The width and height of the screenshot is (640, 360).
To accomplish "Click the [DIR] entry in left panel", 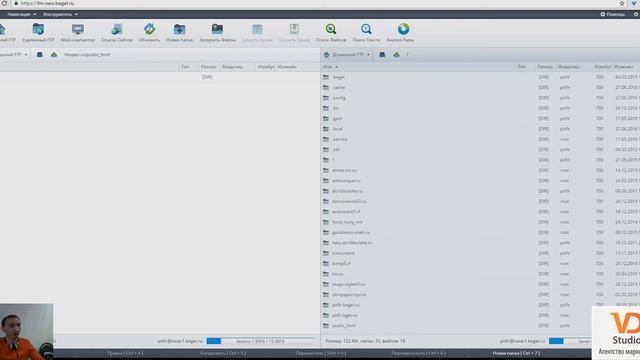I will [207, 77].
